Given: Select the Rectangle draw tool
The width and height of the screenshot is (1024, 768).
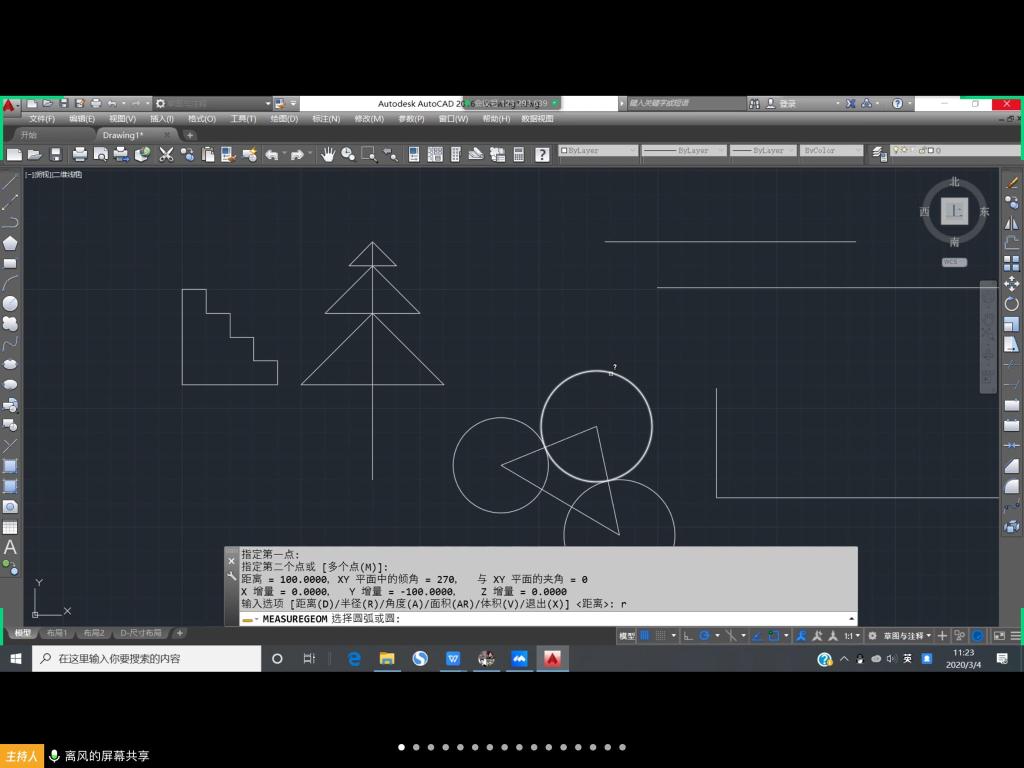Looking at the screenshot, I should click(10, 264).
